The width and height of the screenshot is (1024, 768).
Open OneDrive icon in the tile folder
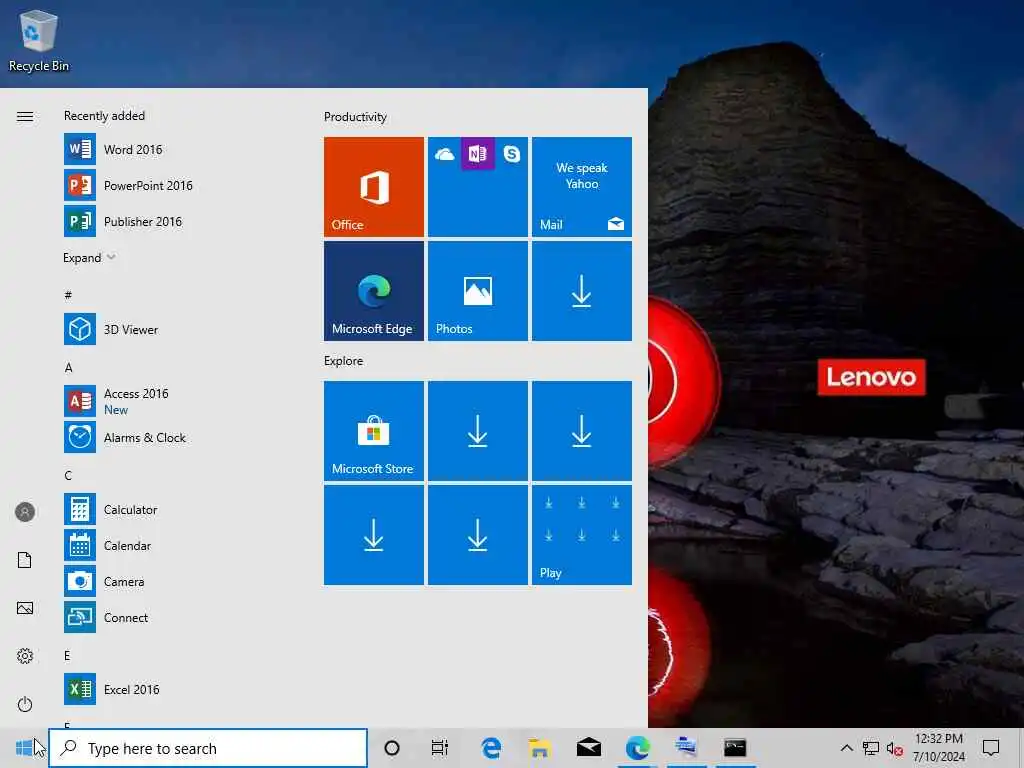(x=445, y=154)
